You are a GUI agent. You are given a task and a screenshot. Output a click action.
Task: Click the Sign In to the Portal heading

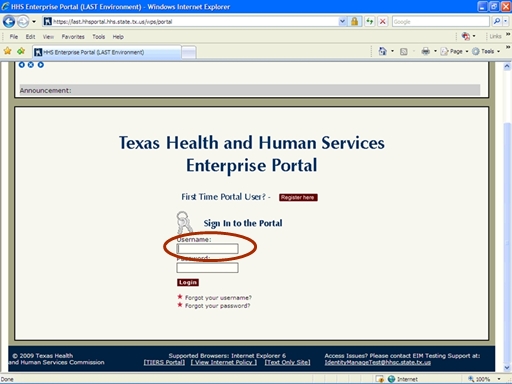243,223
